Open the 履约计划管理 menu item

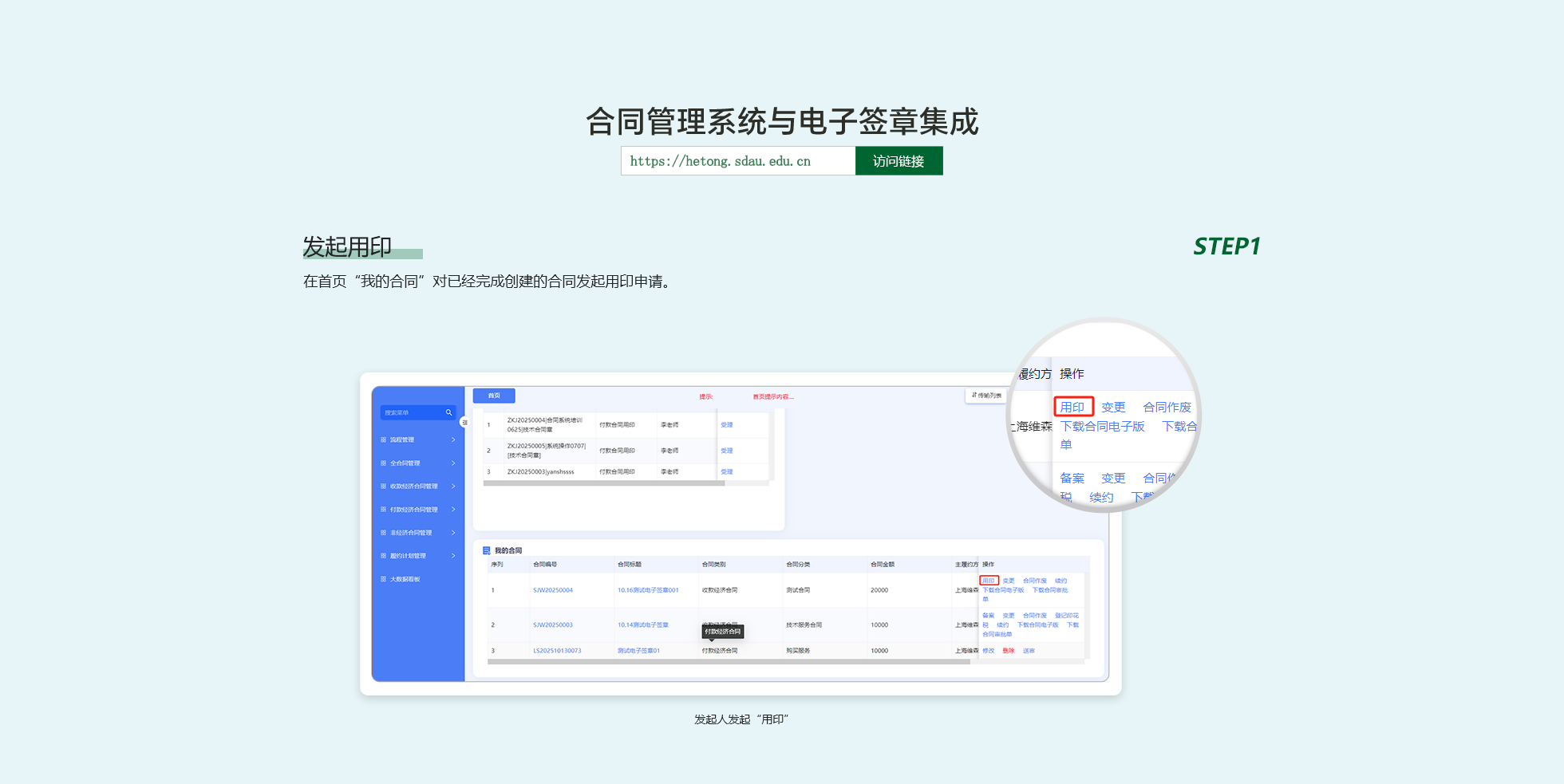pyautogui.click(x=408, y=556)
